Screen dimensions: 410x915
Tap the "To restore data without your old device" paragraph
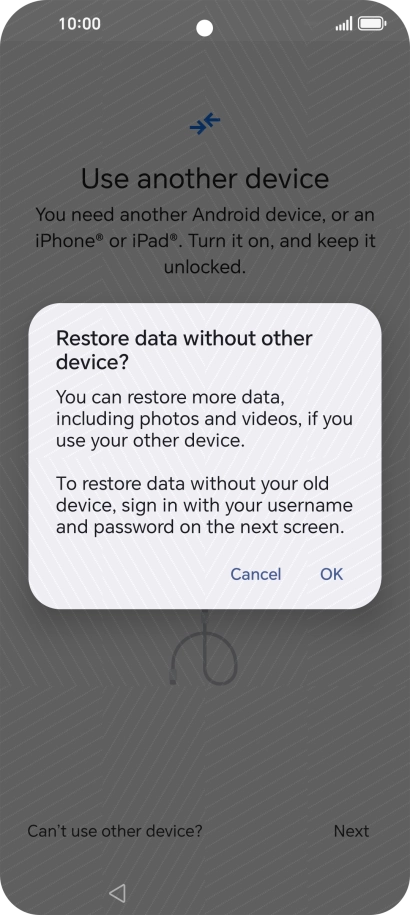pos(204,505)
